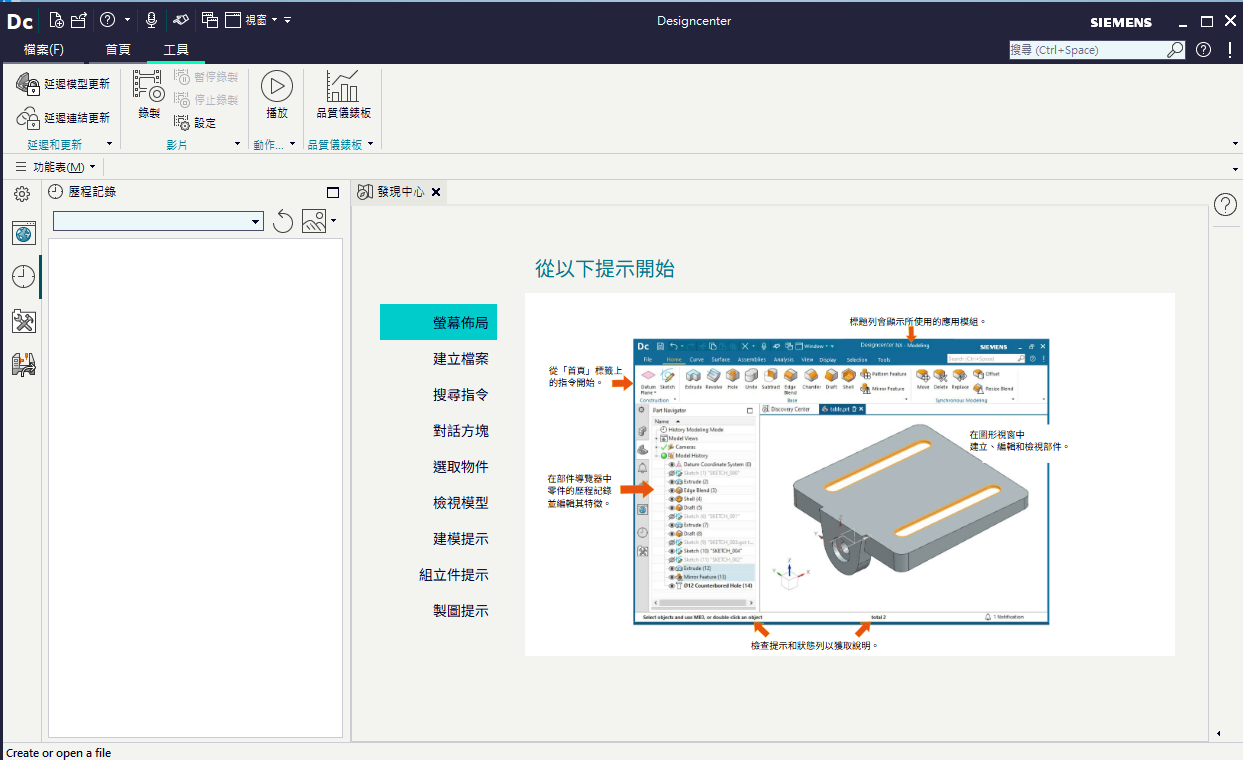The height and width of the screenshot is (760, 1243).
Task: Click the voice command microphone icon
Action: (x=151, y=20)
